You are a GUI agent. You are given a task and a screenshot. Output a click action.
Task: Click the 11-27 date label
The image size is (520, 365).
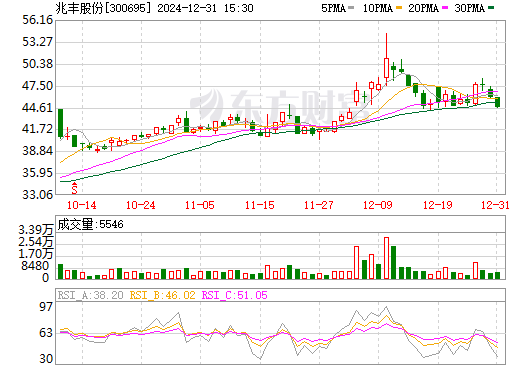point(319,205)
